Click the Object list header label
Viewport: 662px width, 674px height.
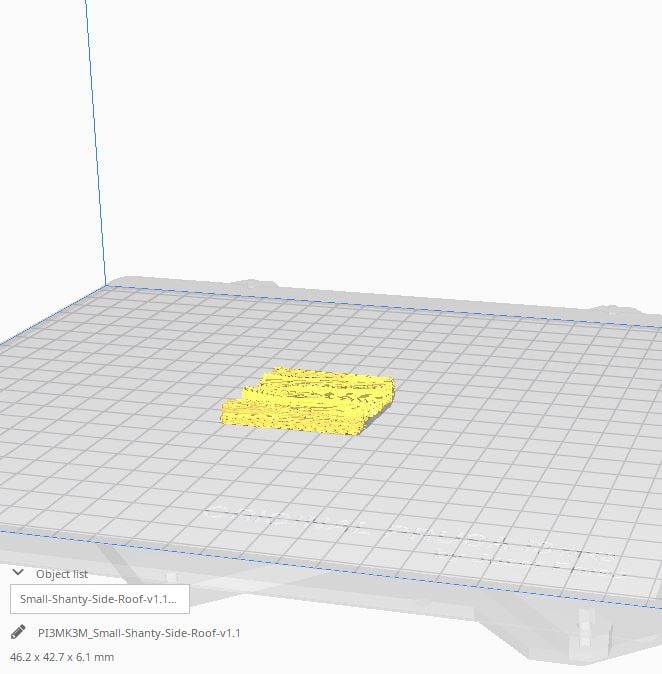pyautogui.click(x=62, y=574)
